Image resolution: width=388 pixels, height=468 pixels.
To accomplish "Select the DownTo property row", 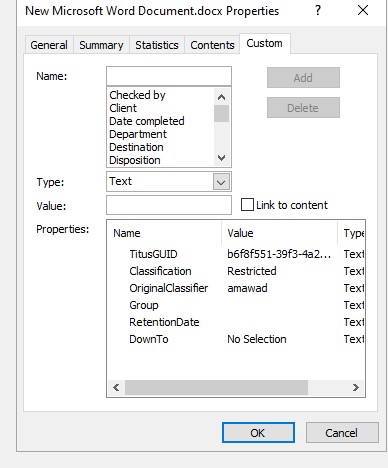I will pos(236,339).
